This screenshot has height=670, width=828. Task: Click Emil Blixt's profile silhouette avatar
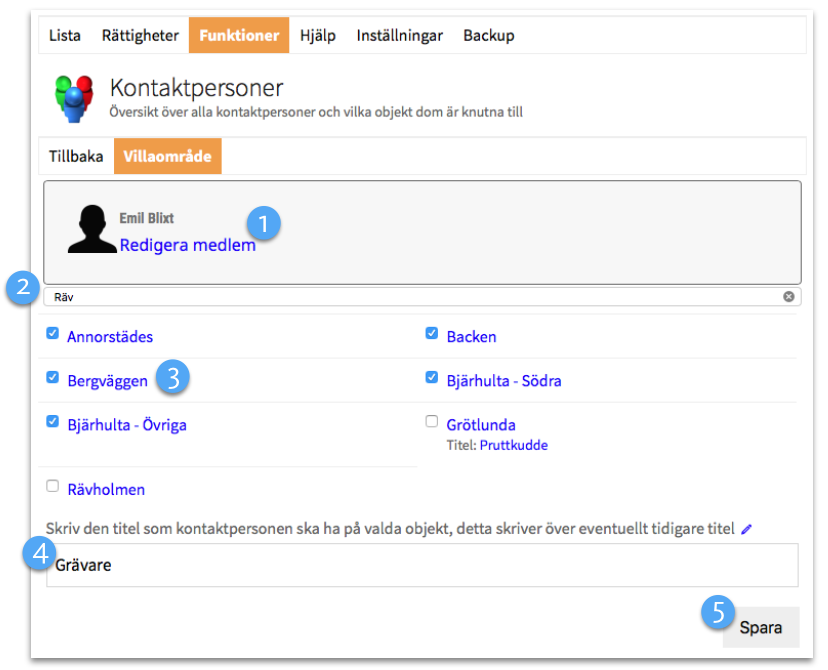pyautogui.click(x=91, y=229)
